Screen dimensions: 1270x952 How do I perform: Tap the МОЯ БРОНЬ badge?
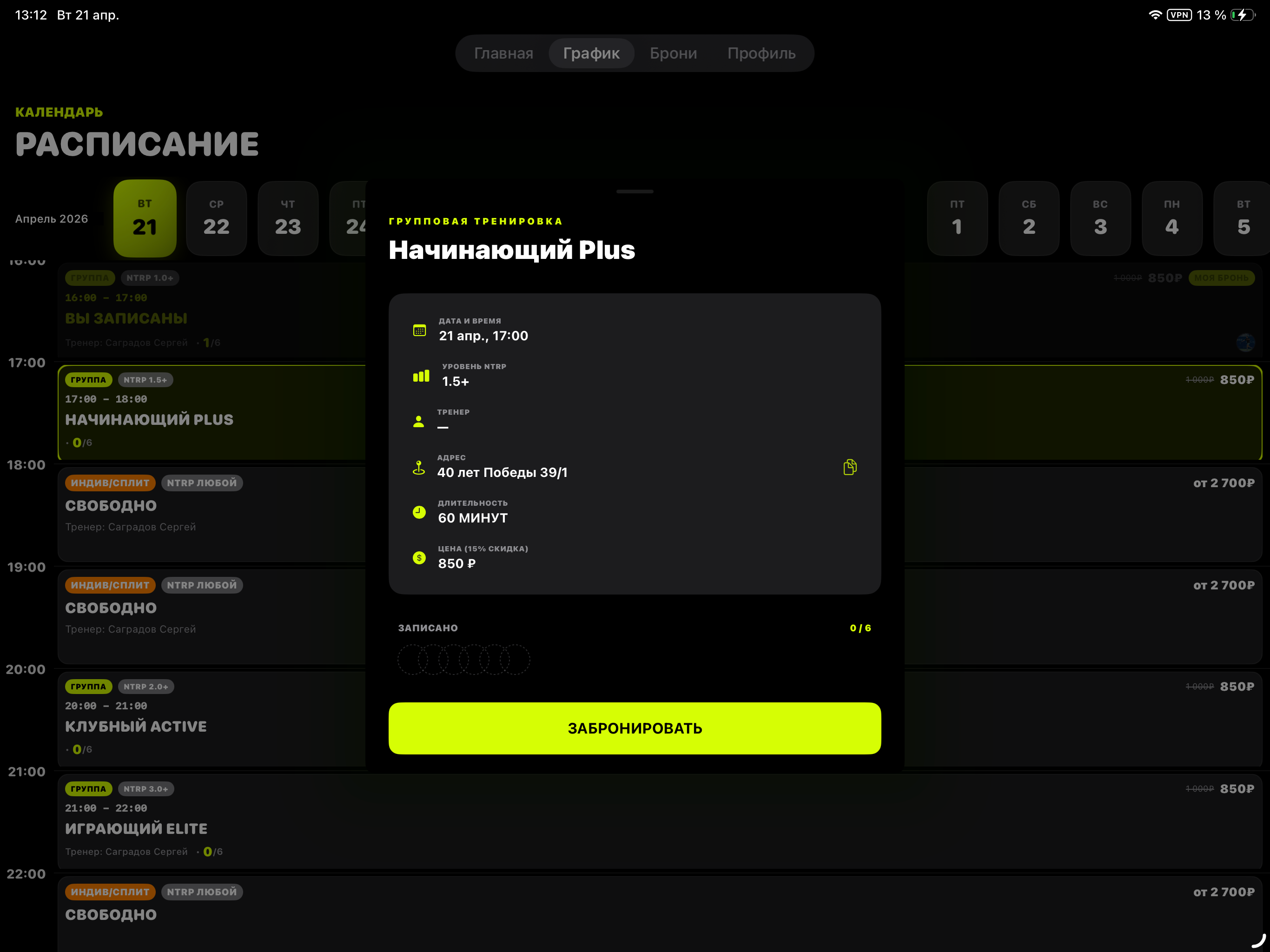(1221, 278)
